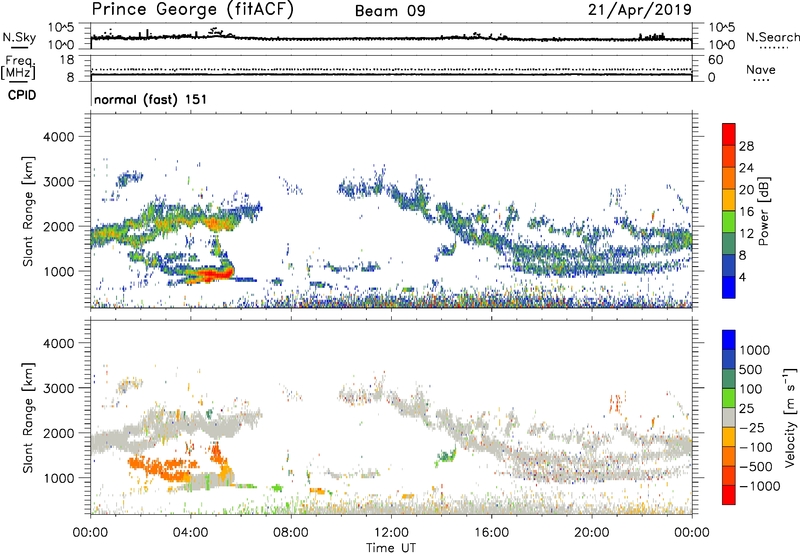Click the '16' label on power color bar
Viewport: 800px width, 554px height.
tap(746, 212)
